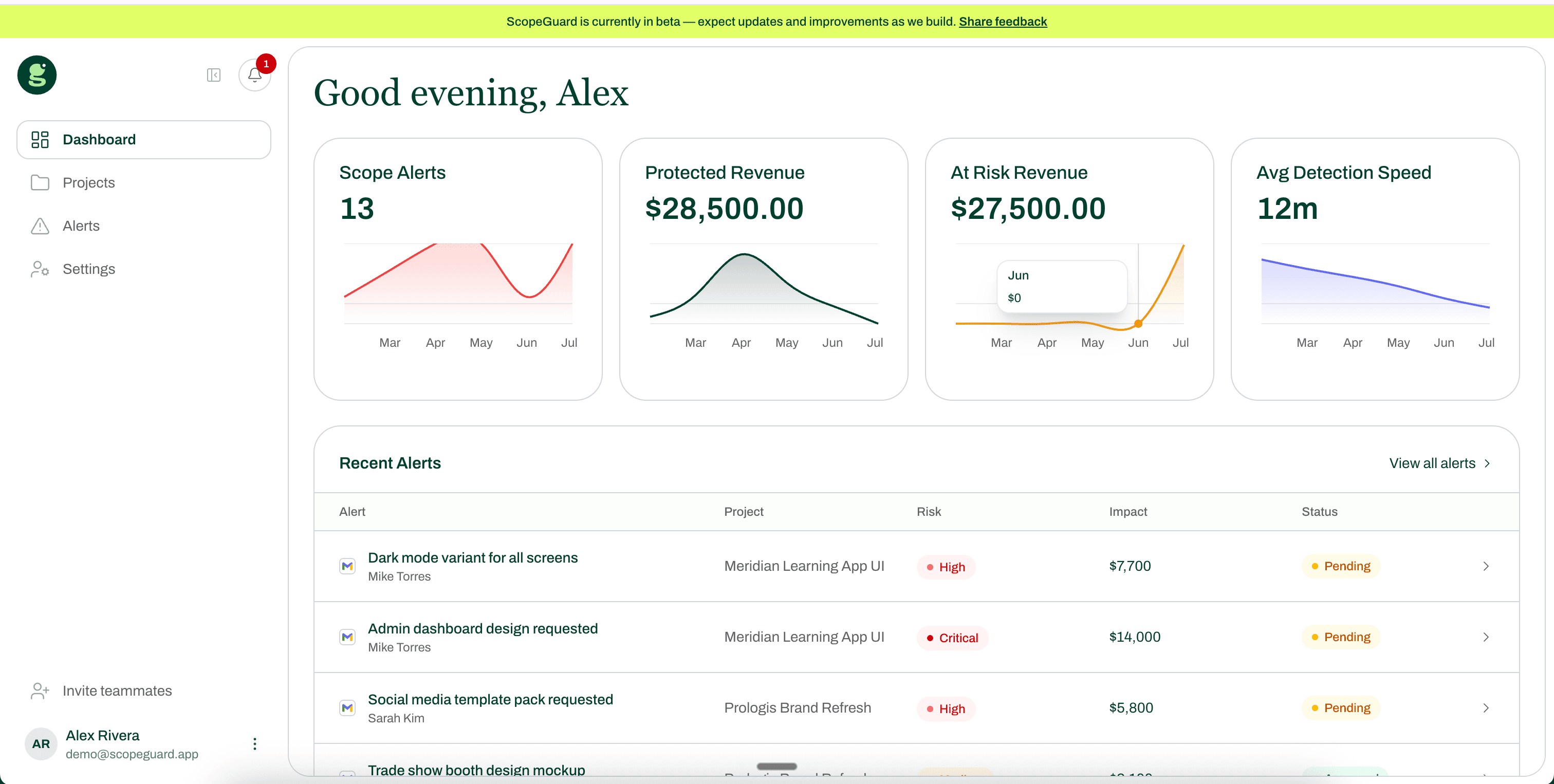This screenshot has width=1554, height=784.
Task: Click the Projects folder icon
Action: pos(40,183)
